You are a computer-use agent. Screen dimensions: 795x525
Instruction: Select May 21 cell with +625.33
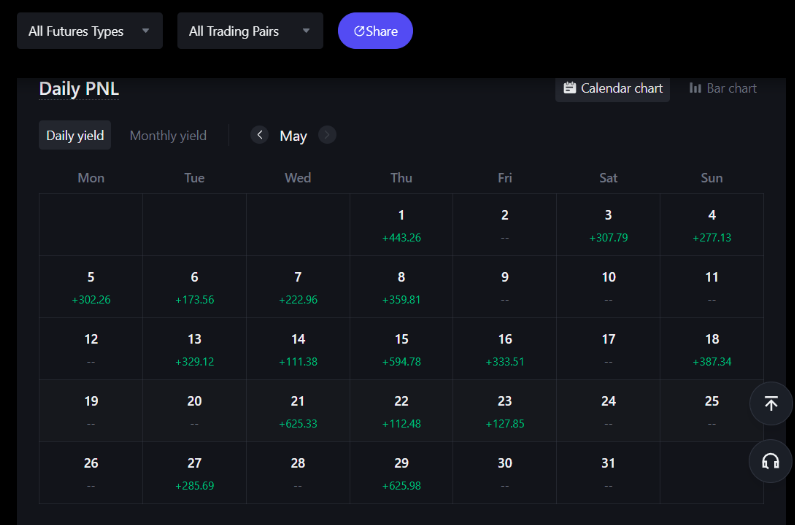click(298, 411)
